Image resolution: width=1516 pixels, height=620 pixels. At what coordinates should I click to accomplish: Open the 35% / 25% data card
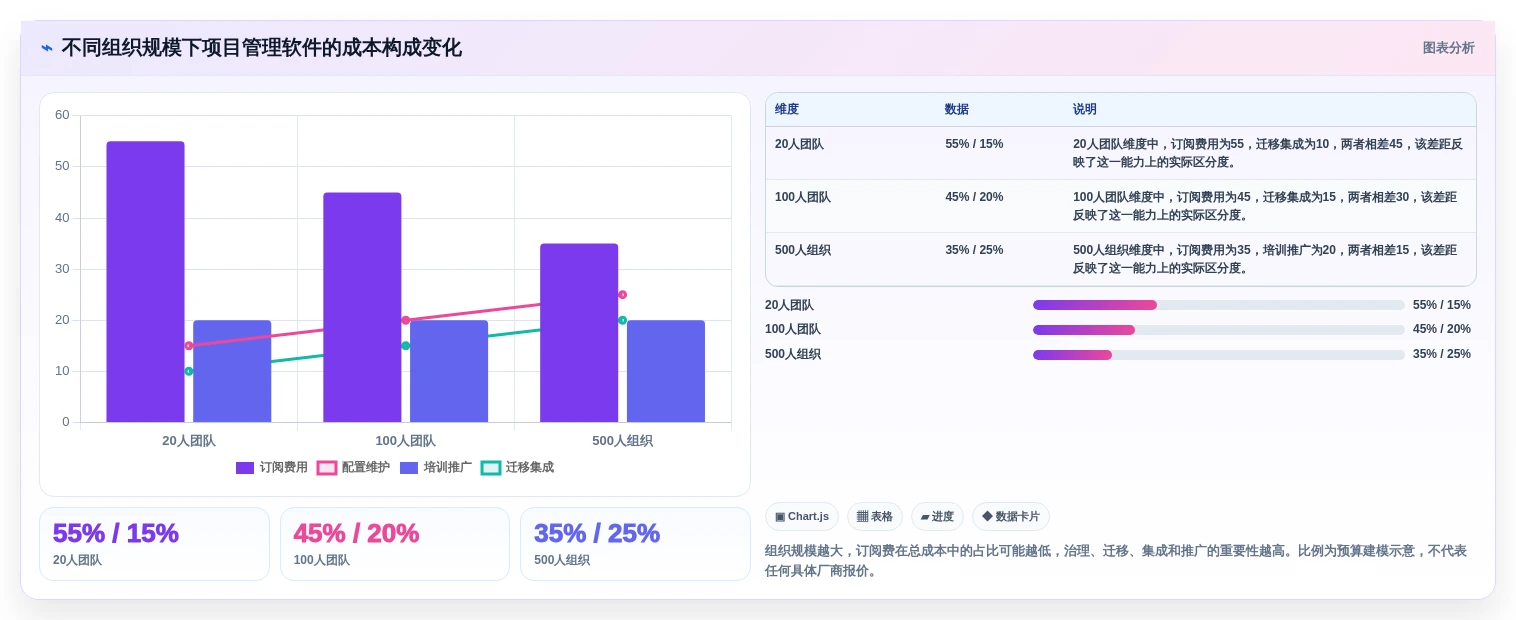pos(635,544)
